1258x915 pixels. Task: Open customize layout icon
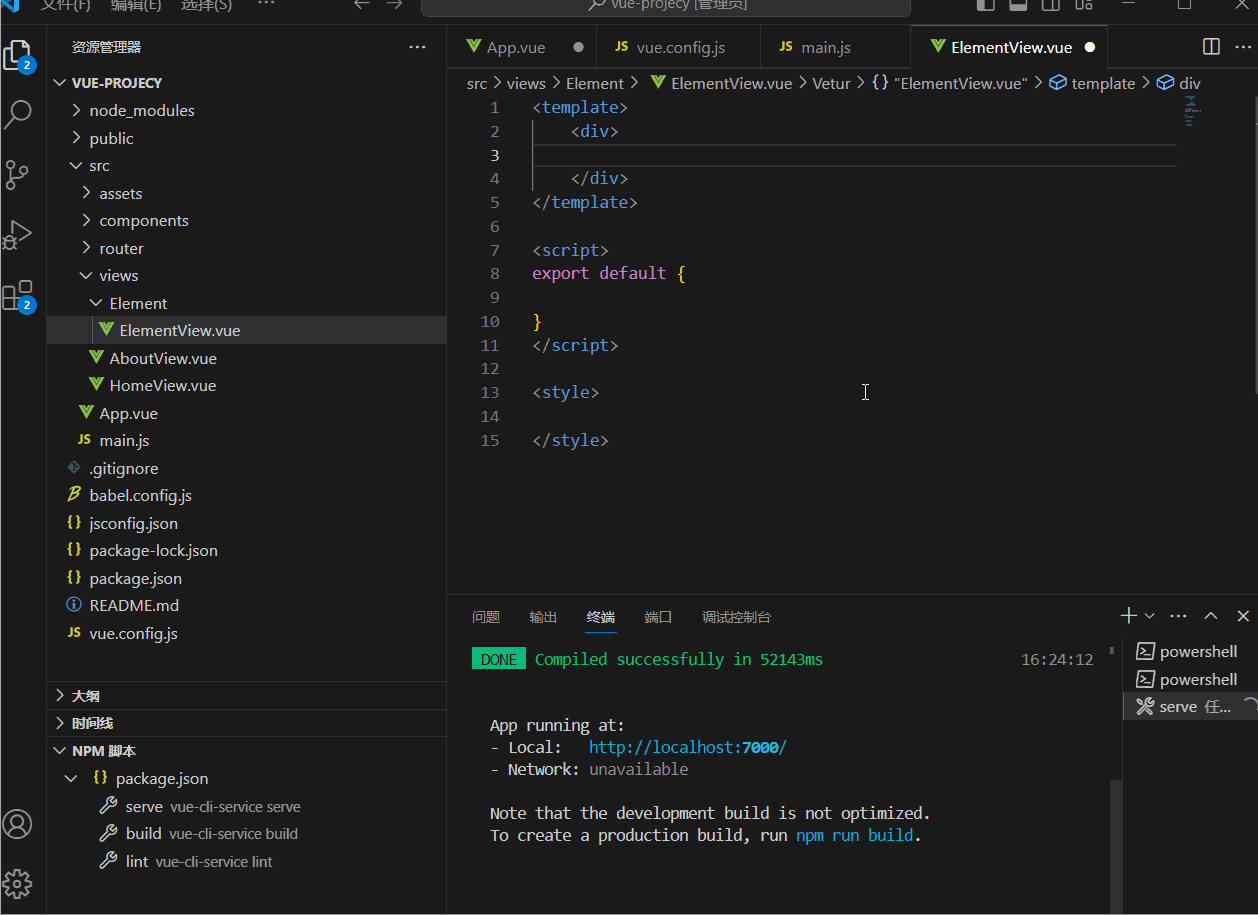pyautogui.click(x=1083, y=4)
